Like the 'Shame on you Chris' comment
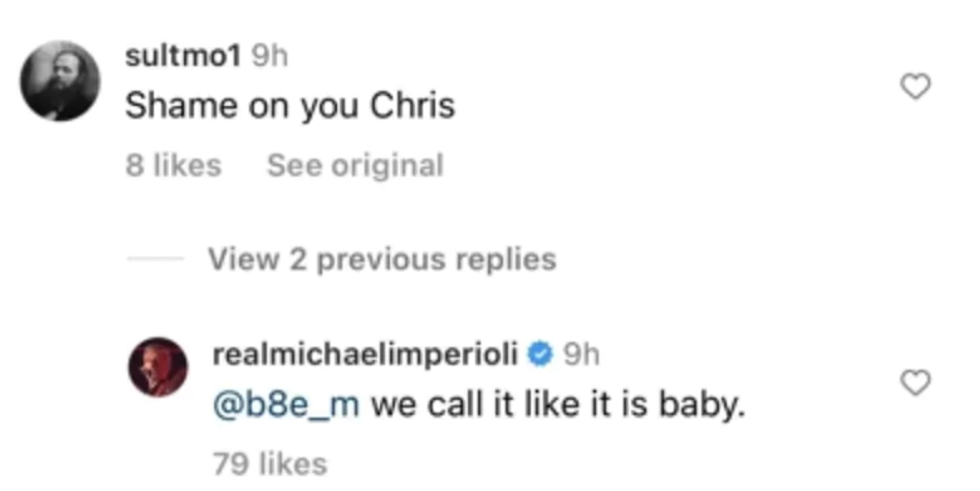Viewport: 980px width, 491px height. 915,89
